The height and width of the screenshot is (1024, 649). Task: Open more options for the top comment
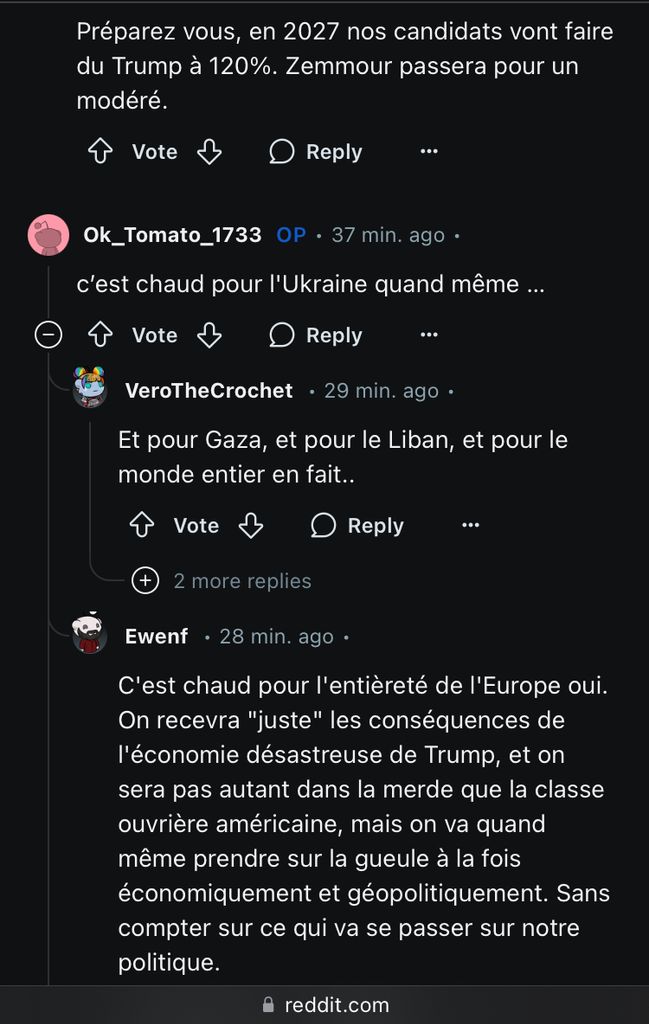429,152
